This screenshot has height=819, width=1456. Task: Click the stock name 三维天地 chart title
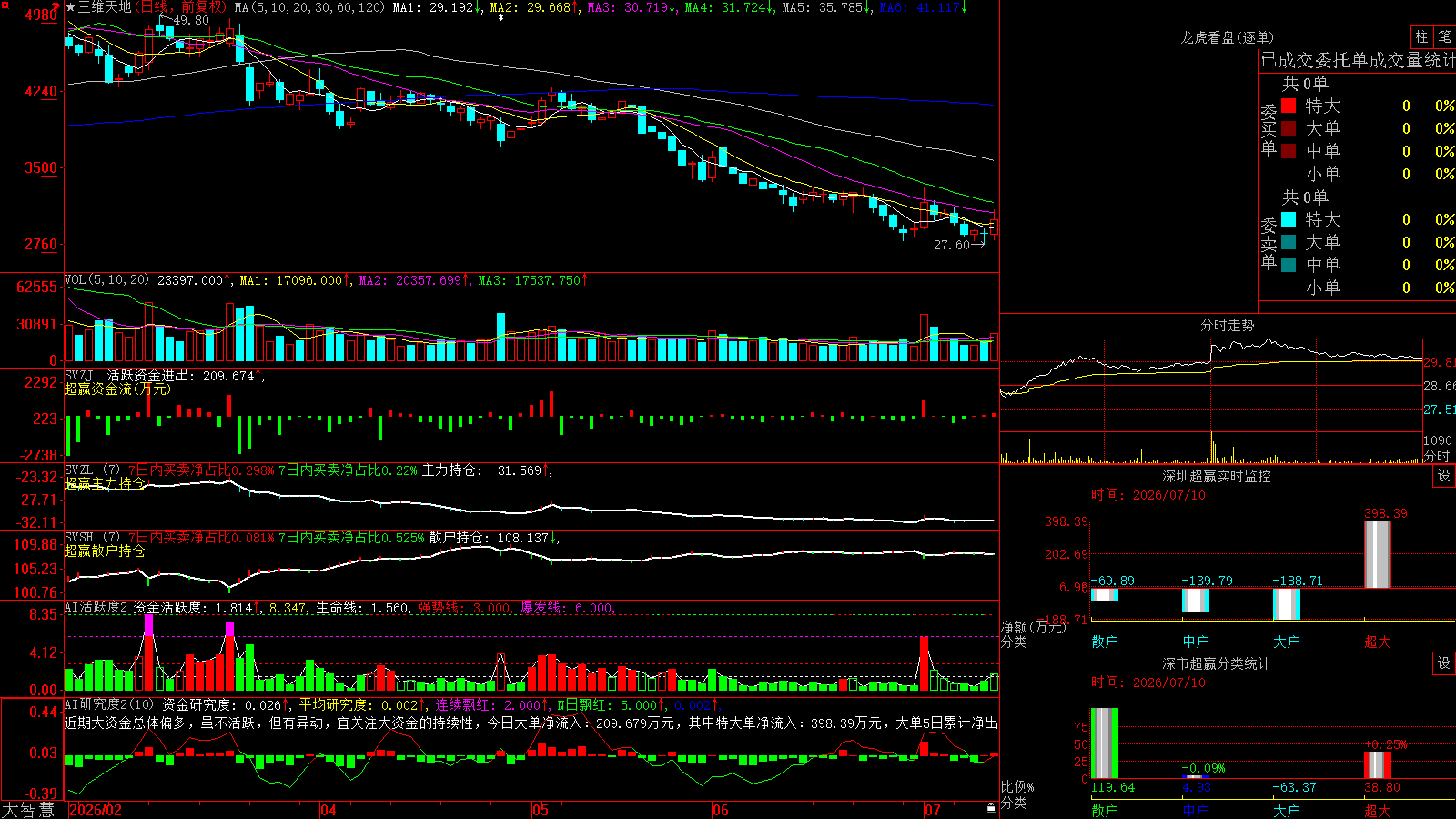point(105,7)
